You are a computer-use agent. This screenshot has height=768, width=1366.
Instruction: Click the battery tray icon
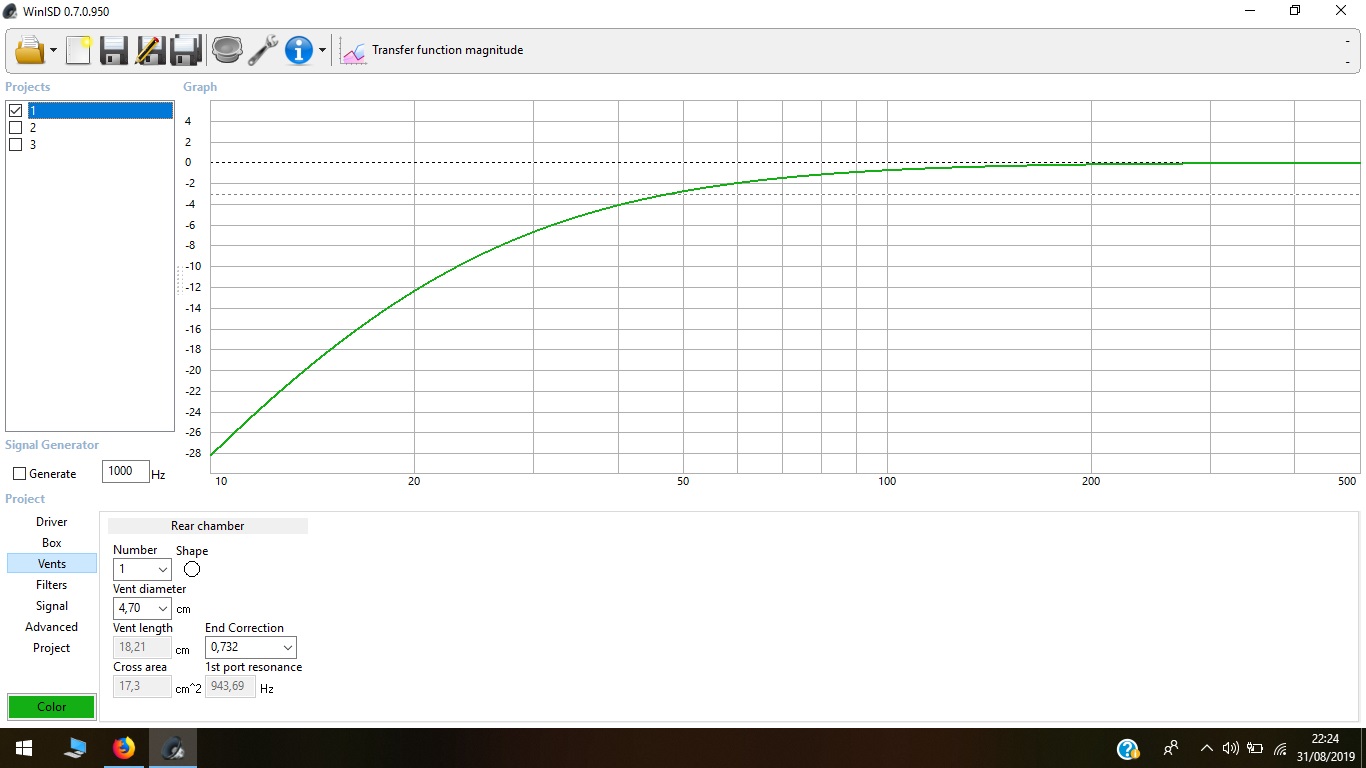coord(1255,748)
